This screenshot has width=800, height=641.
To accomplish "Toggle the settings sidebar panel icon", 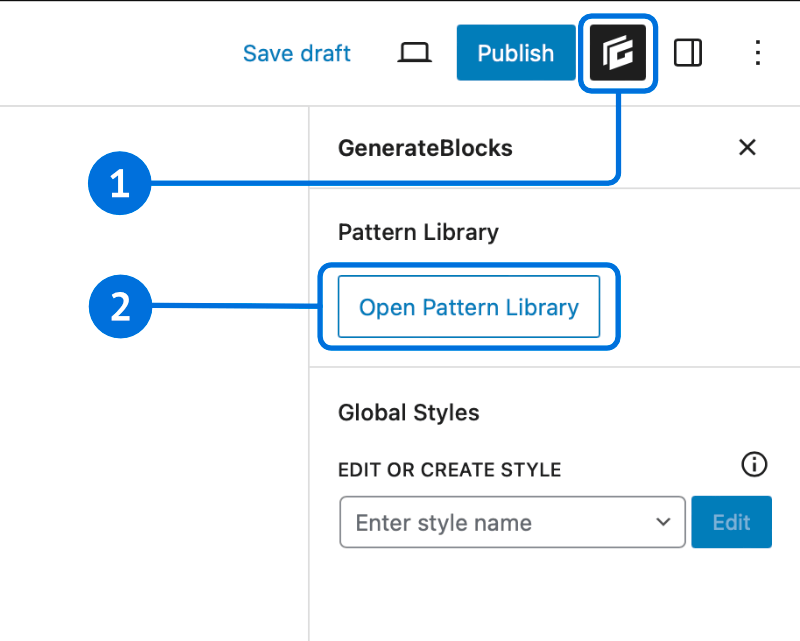I will tap(688, 53).
